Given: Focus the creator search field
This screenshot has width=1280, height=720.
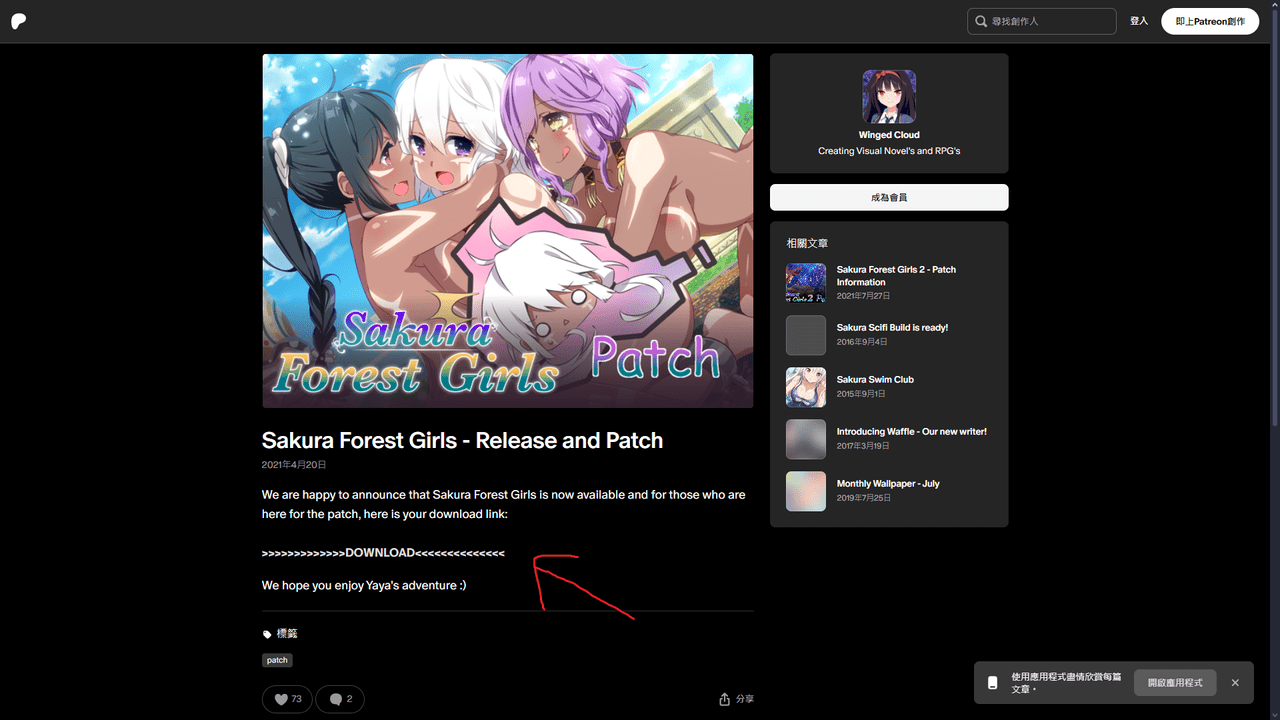Looking at the screenshot, I should [x=1041, y=21].
